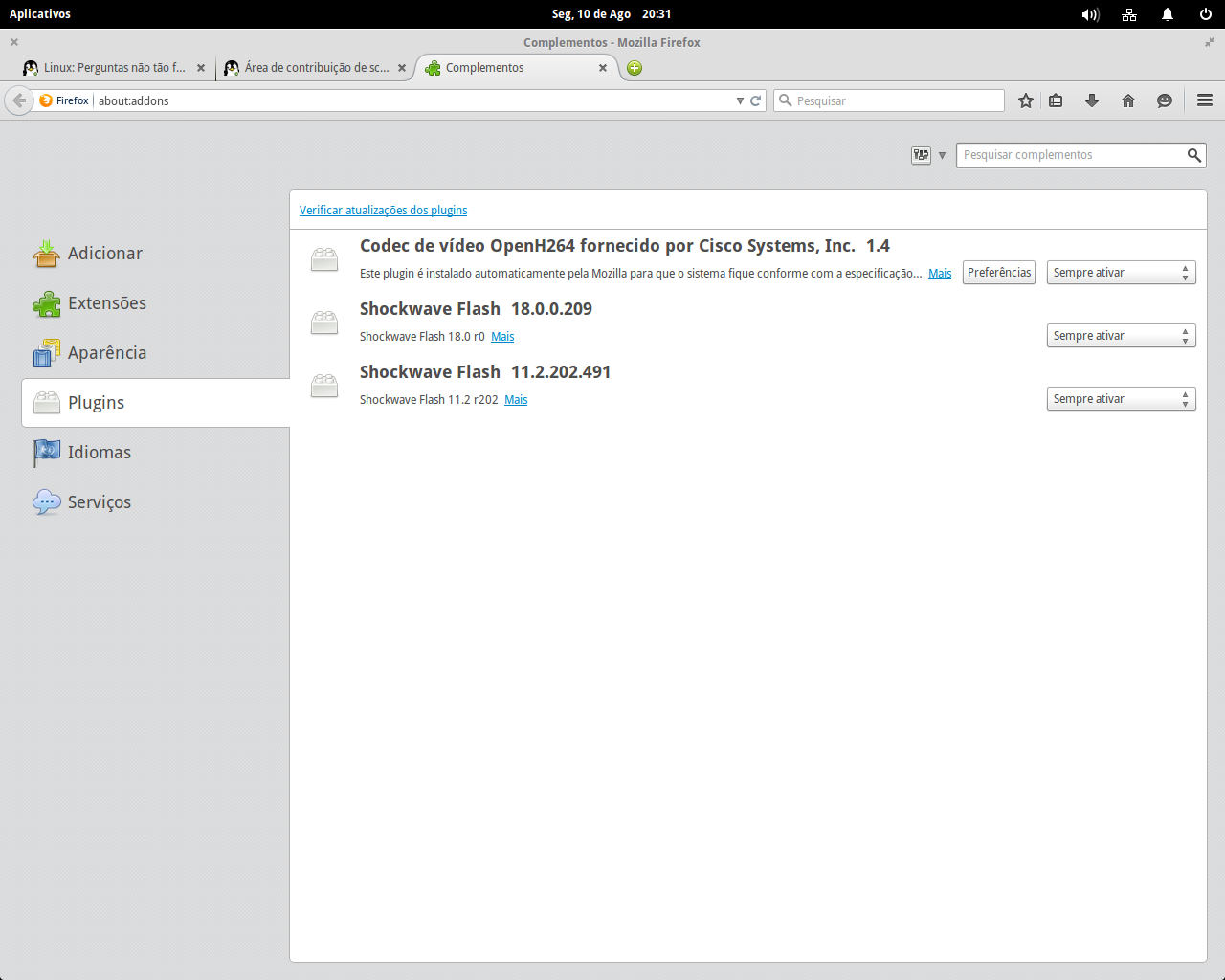The height and width of the screenshot is (980, 1225).
Task: Bookmark this page with the star icon
Action: point(1026,100)
